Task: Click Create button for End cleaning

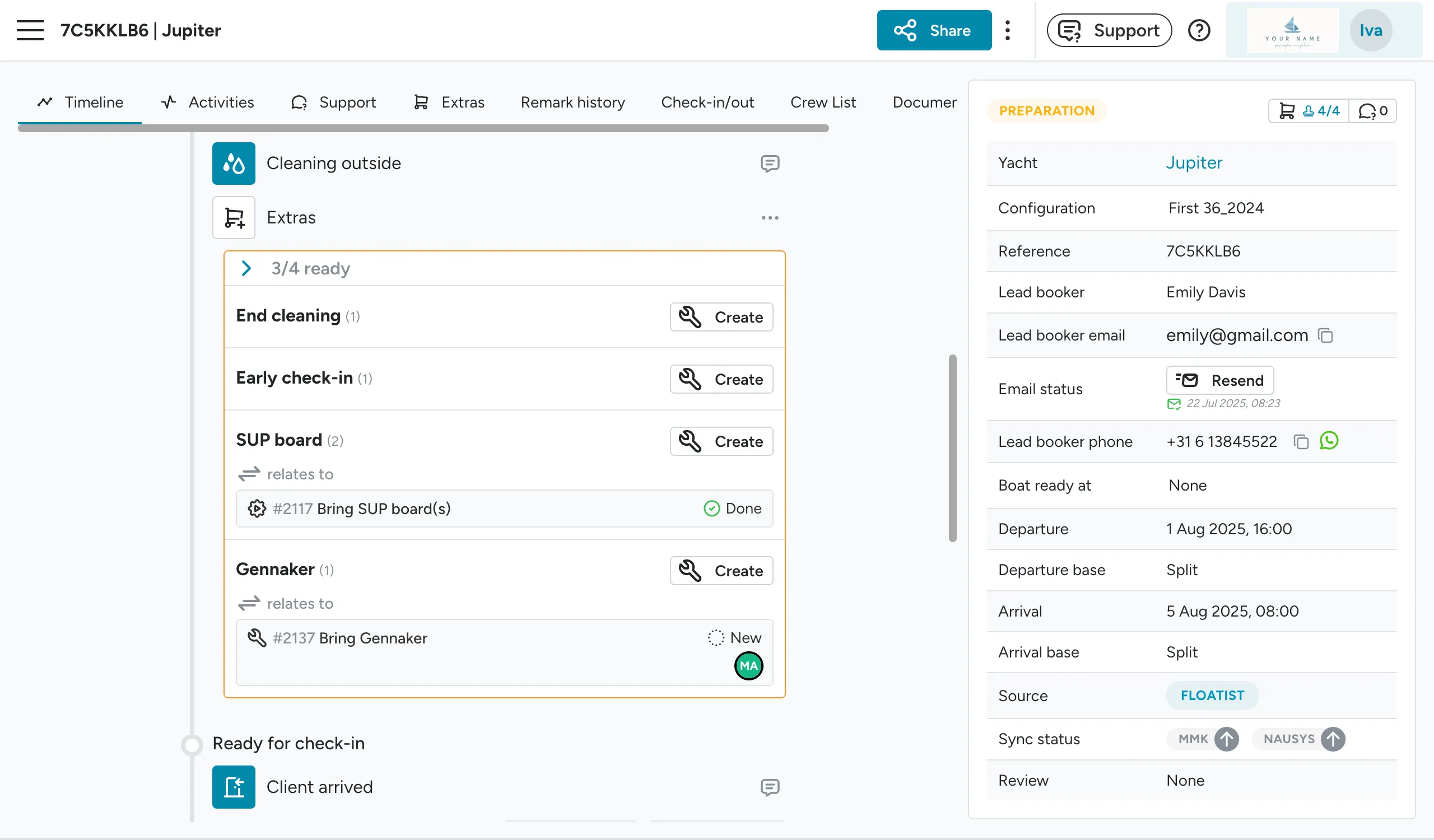Action: (721, 317)
